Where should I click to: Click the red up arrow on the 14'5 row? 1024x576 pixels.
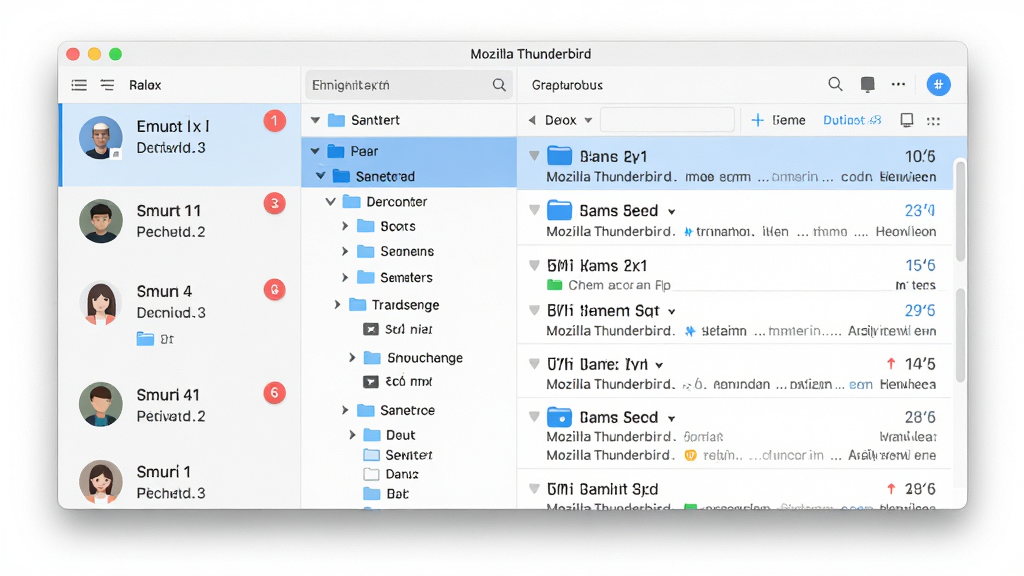click(891, 364)
